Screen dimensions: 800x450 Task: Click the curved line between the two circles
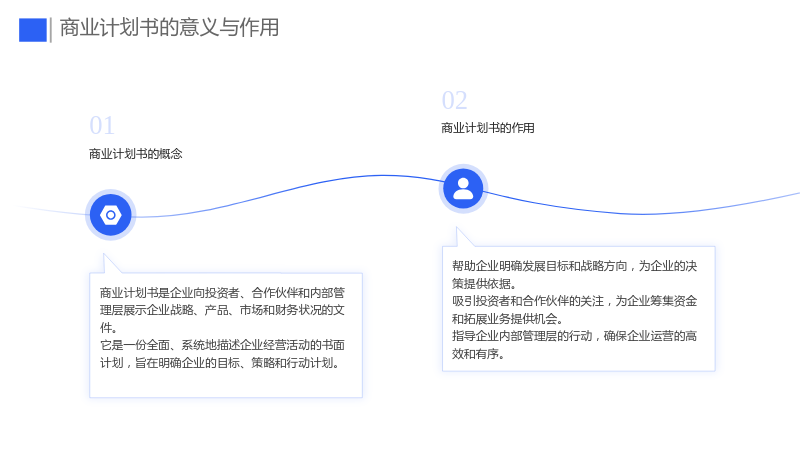click(286, 190)
